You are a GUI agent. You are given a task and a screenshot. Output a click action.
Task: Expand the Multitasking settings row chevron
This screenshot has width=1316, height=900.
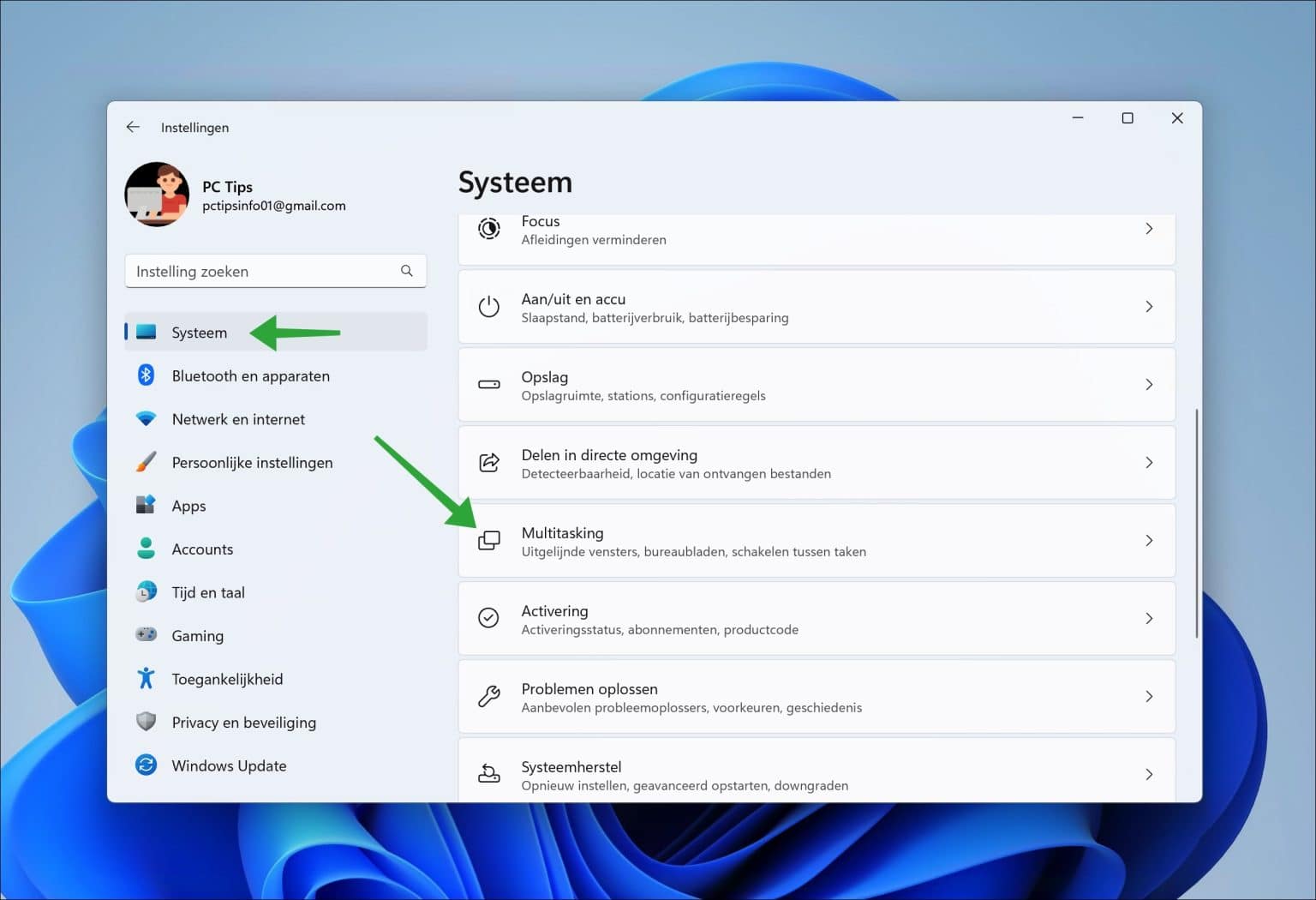click(x=1149, y=540)
